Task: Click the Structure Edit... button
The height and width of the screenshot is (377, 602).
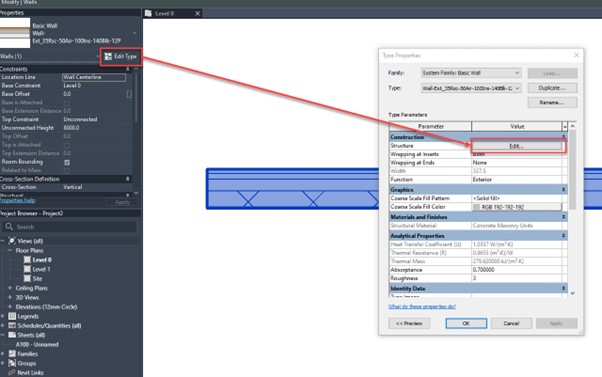Action: [516, 146]
